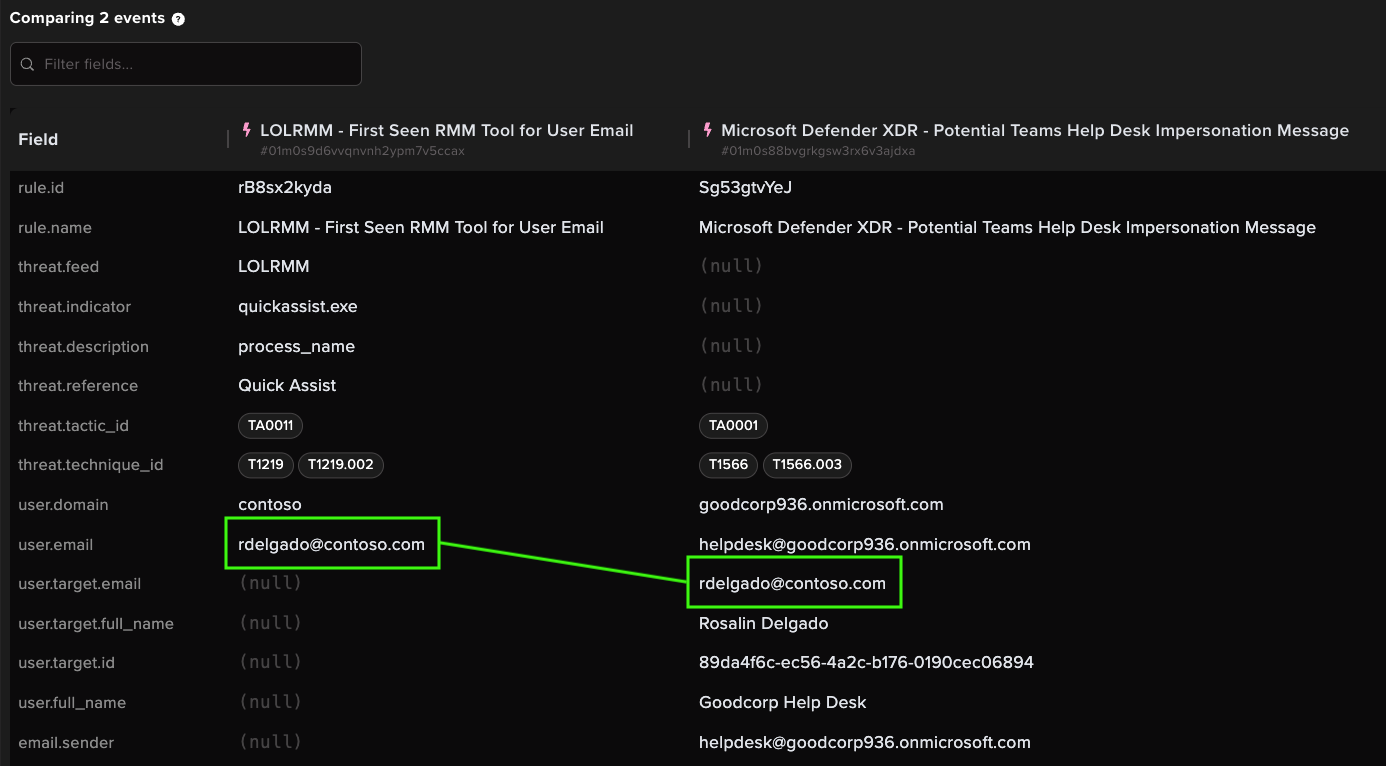Click rdelgado@contoso.com in the user.email row
The width and height of the screenshot is (1386, 766).
[x=332, y=545]
